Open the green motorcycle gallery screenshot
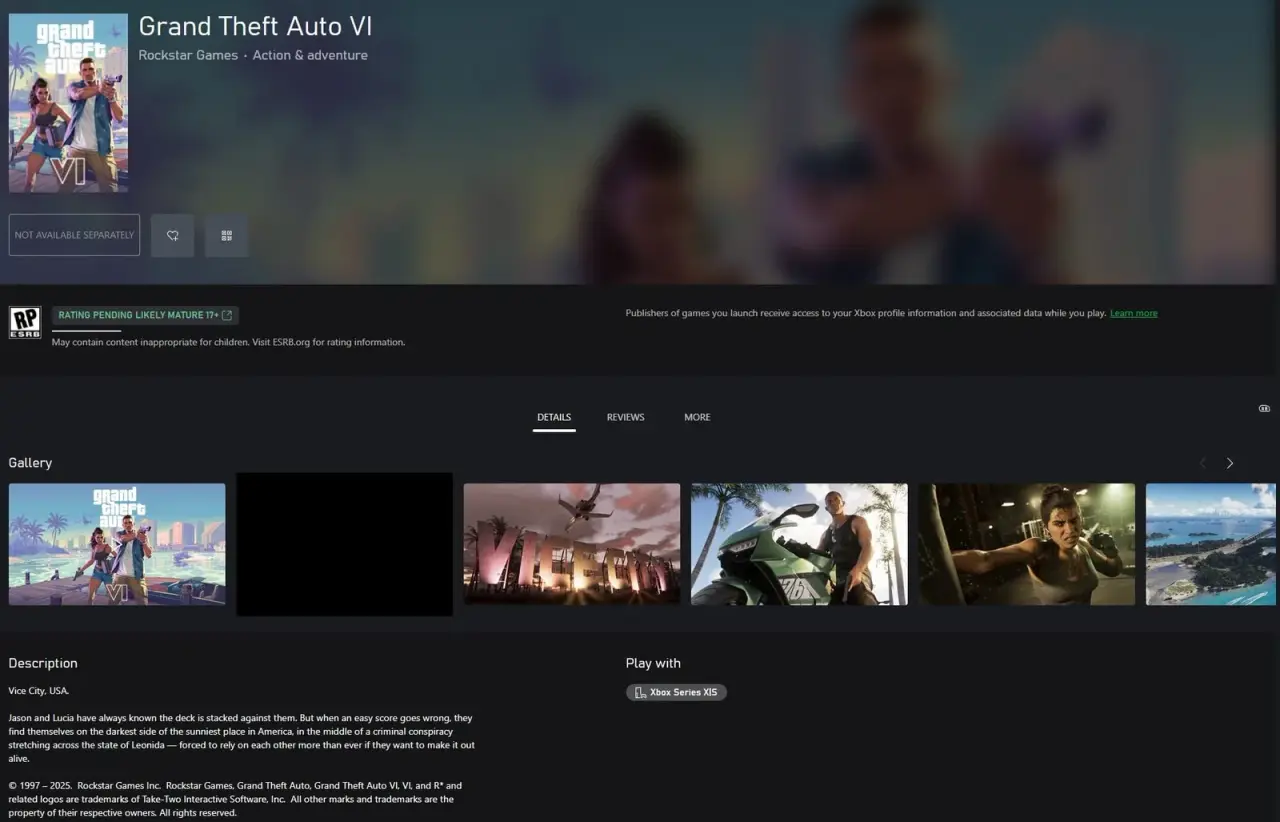This screenshot has width=1280, height=822. (x=799, y=544)
